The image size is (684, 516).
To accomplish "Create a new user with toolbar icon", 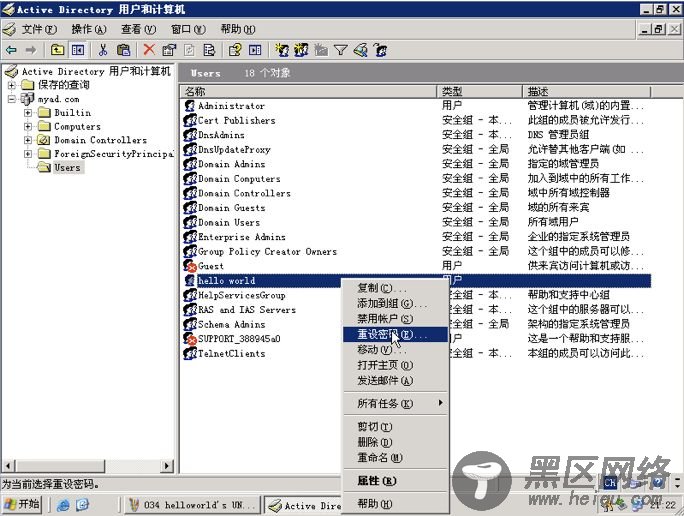I will (282, 50).
